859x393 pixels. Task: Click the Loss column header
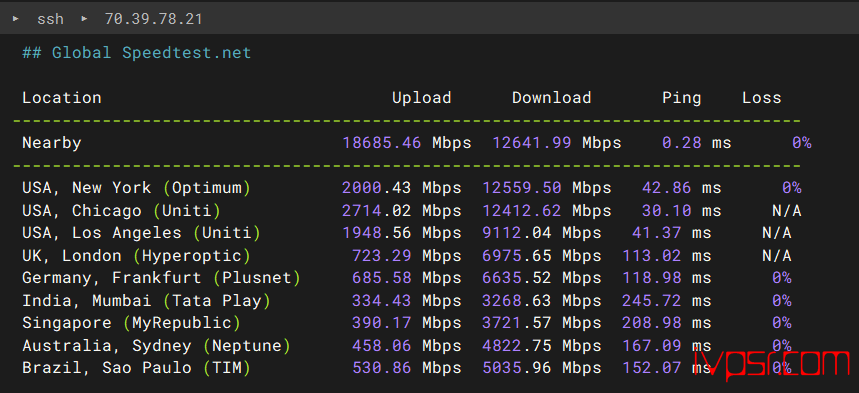pyautogui.click(x=761, y=98)
